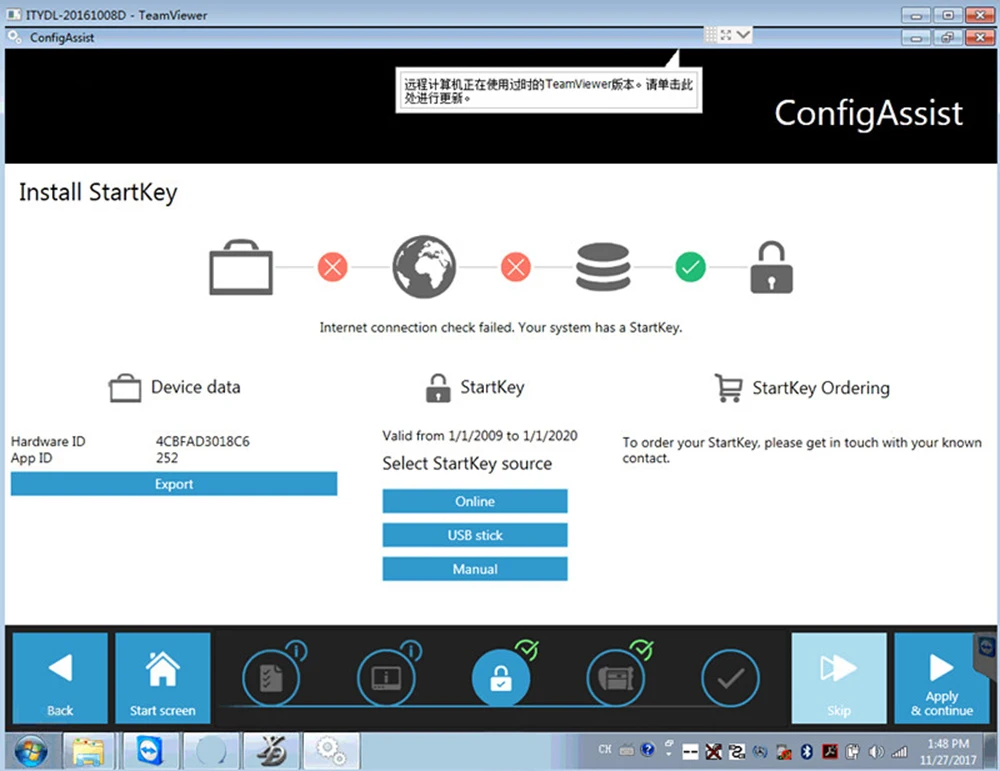Select the StartKey lock step icon
The image size is (1000, 771).
[501, 678]
